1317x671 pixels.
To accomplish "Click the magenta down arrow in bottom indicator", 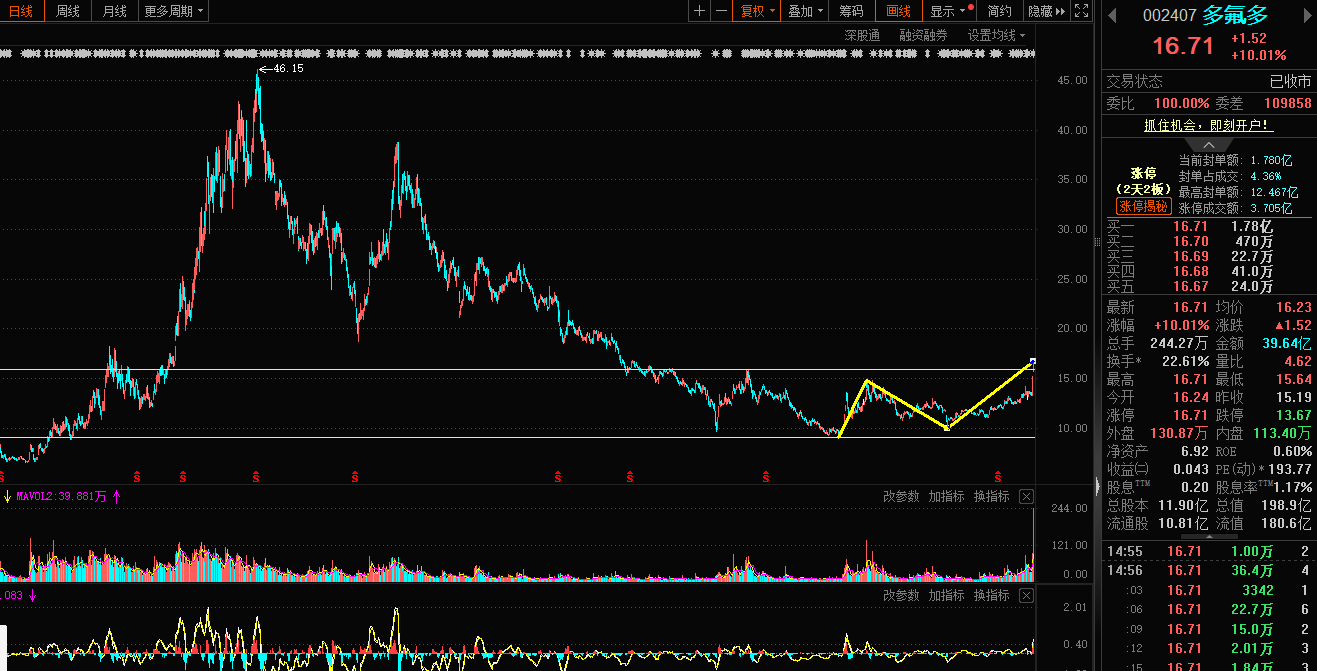I will pyautogui.click(x=32, y=595).
